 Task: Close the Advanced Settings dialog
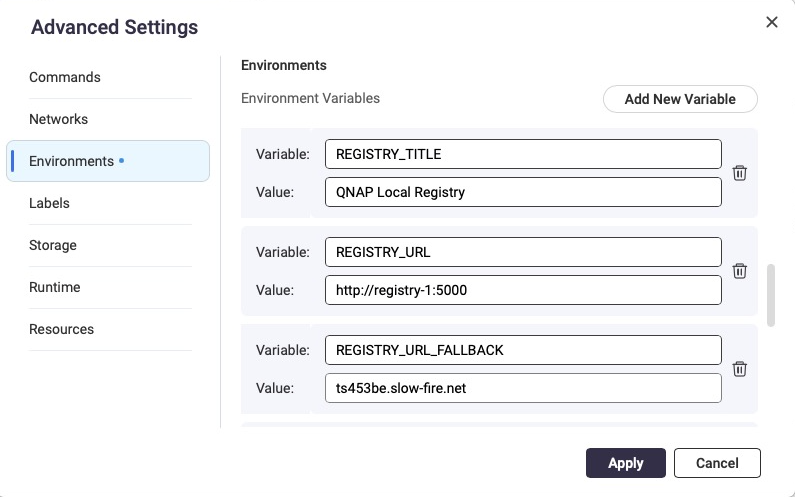[771, 22]
